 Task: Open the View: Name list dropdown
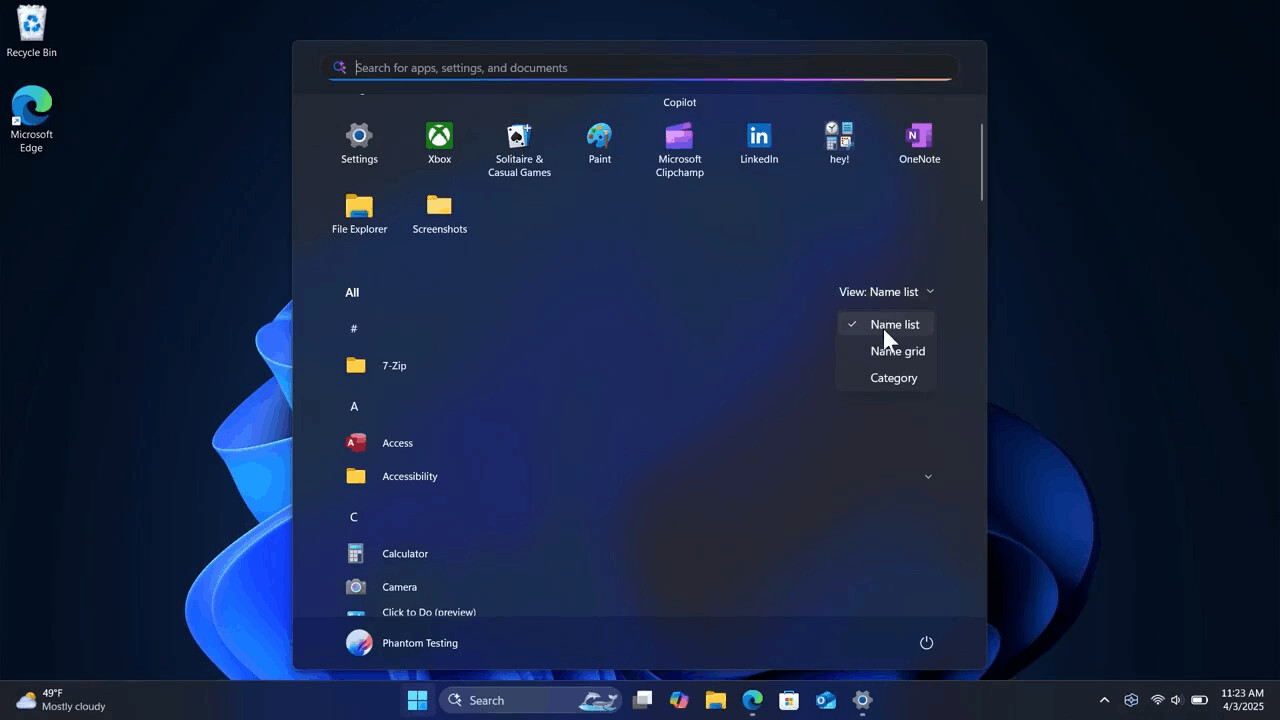tap(886, 292)
